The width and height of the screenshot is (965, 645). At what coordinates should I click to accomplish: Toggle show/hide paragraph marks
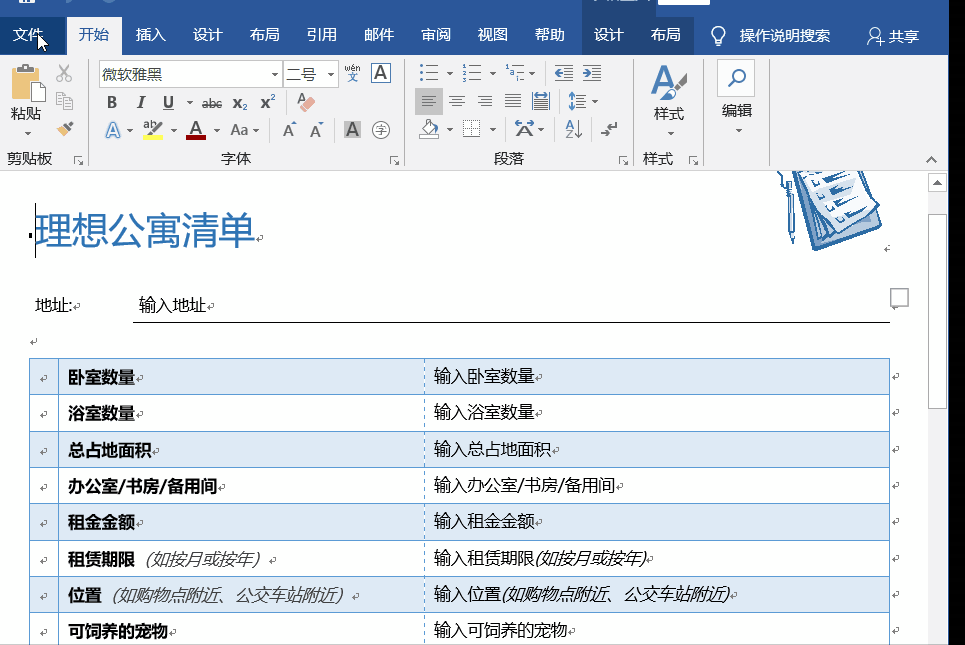point(610,129)
